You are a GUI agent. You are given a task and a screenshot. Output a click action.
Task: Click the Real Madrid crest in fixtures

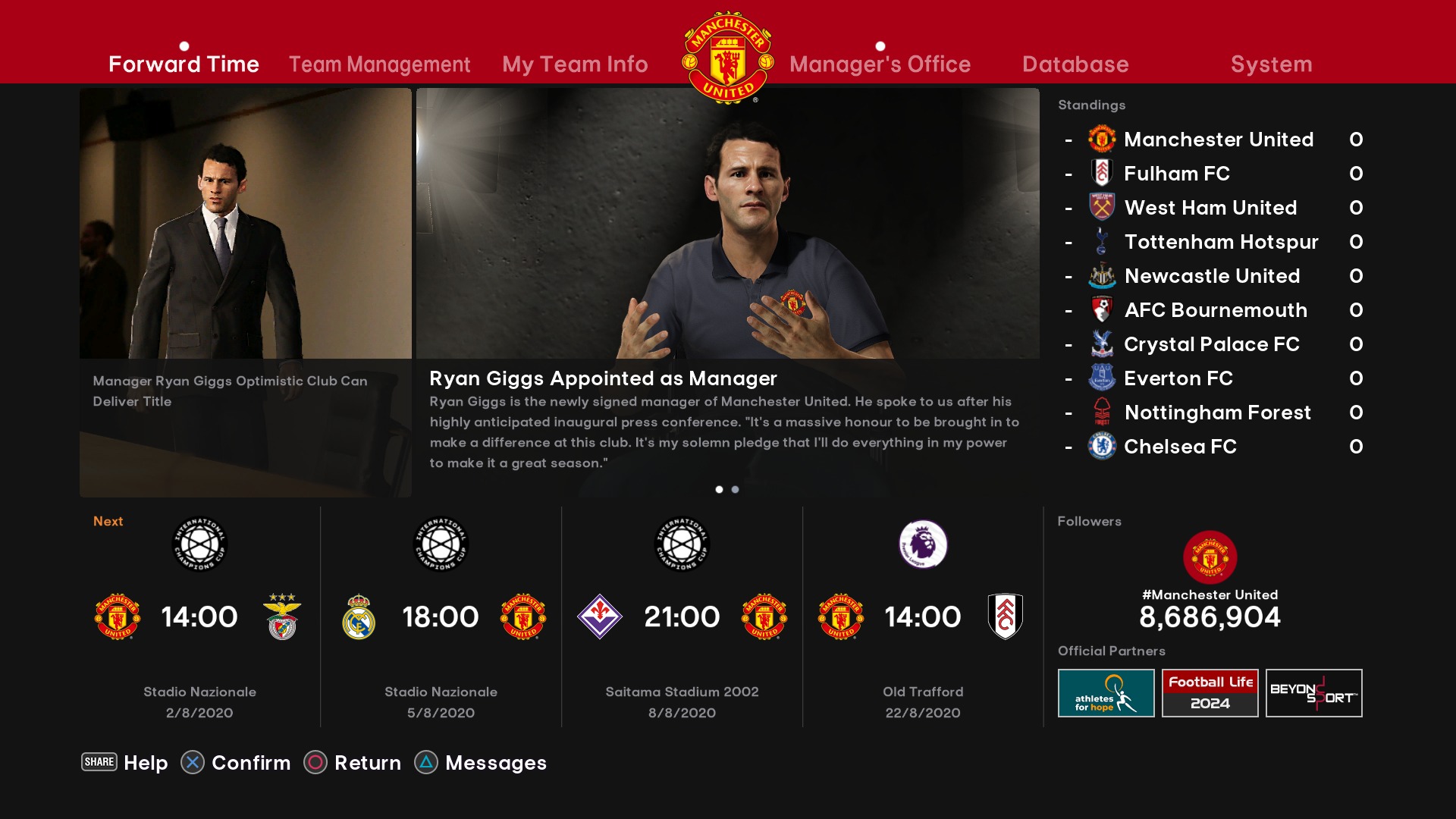tap(359, 617)
